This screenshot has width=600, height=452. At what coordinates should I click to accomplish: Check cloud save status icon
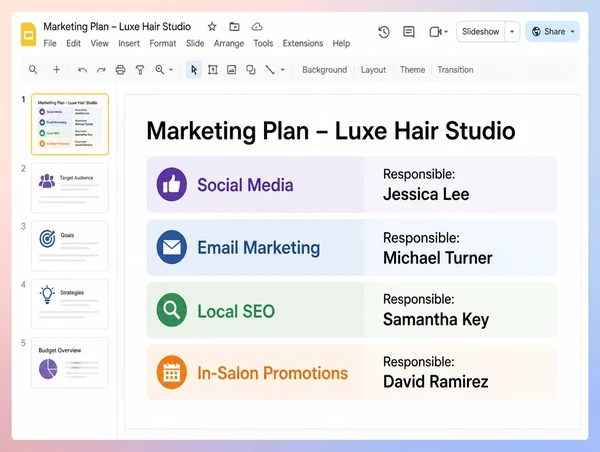(x=257, y=26)
